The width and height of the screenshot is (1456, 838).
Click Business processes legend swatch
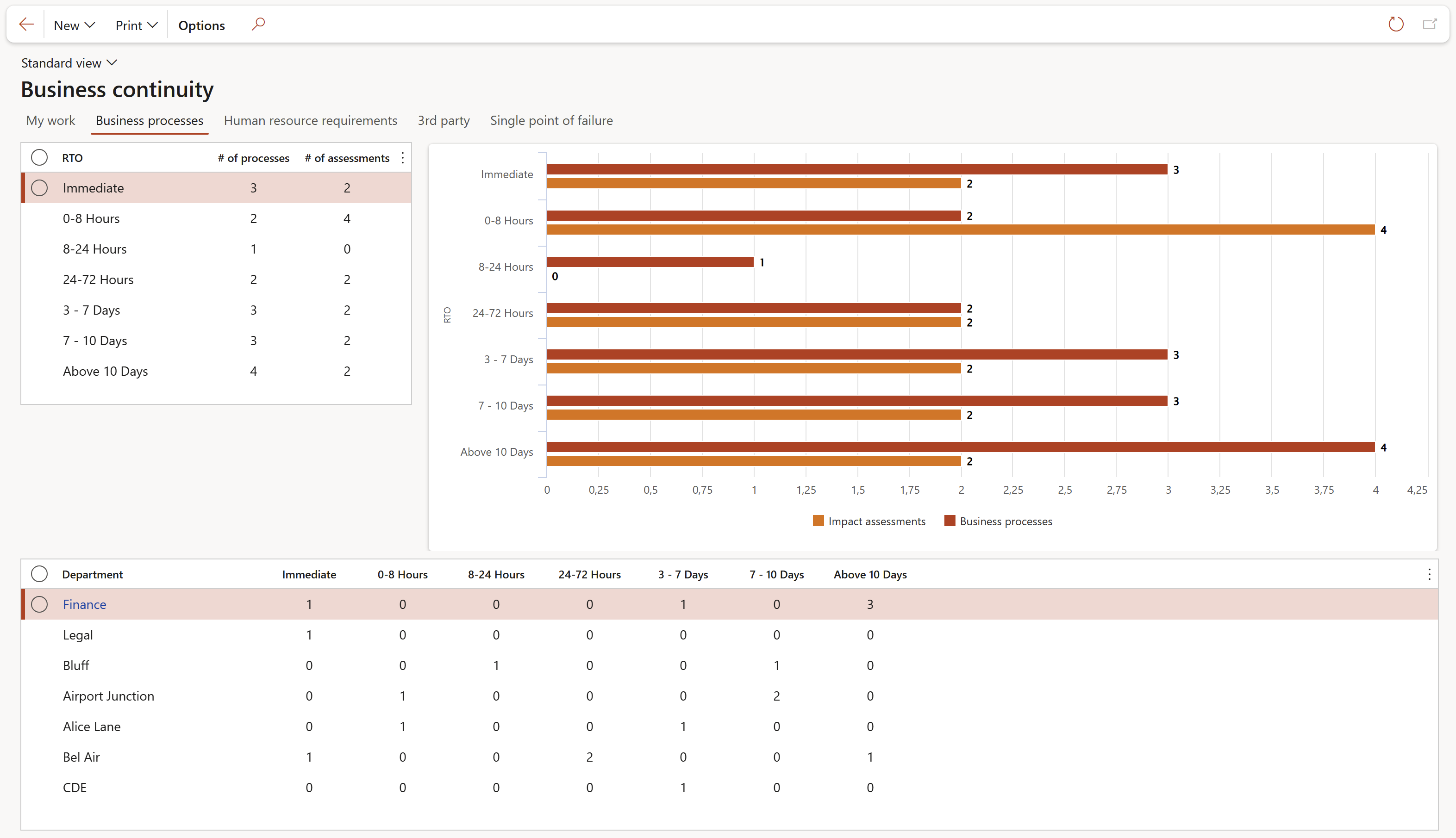pos(950,521)
